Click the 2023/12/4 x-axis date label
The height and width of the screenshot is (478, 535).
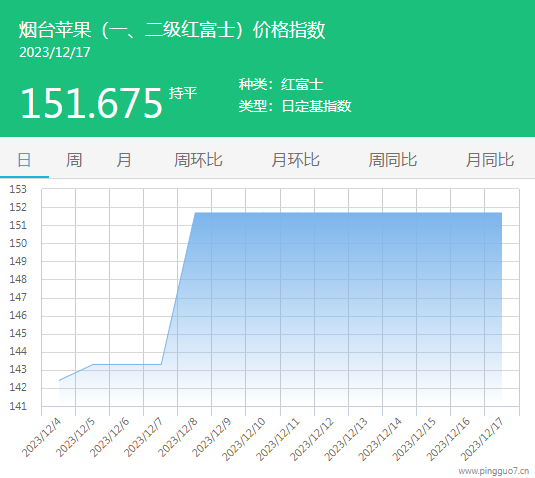(41, 438)
